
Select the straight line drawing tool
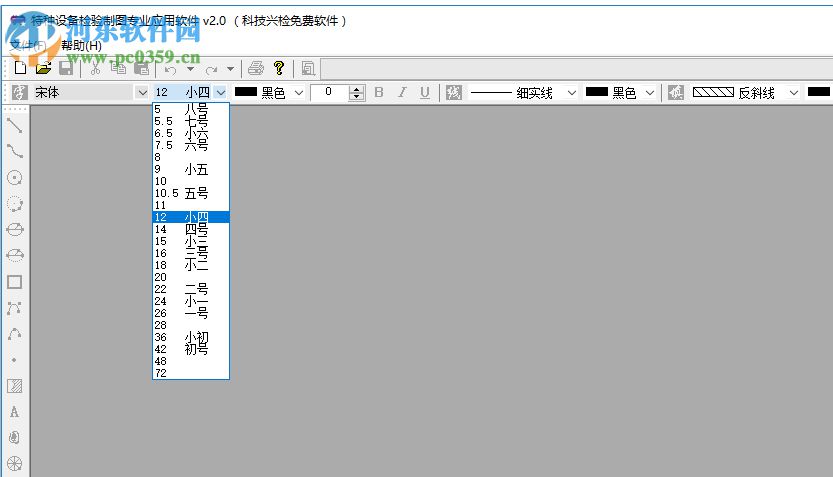pos(14,125)
